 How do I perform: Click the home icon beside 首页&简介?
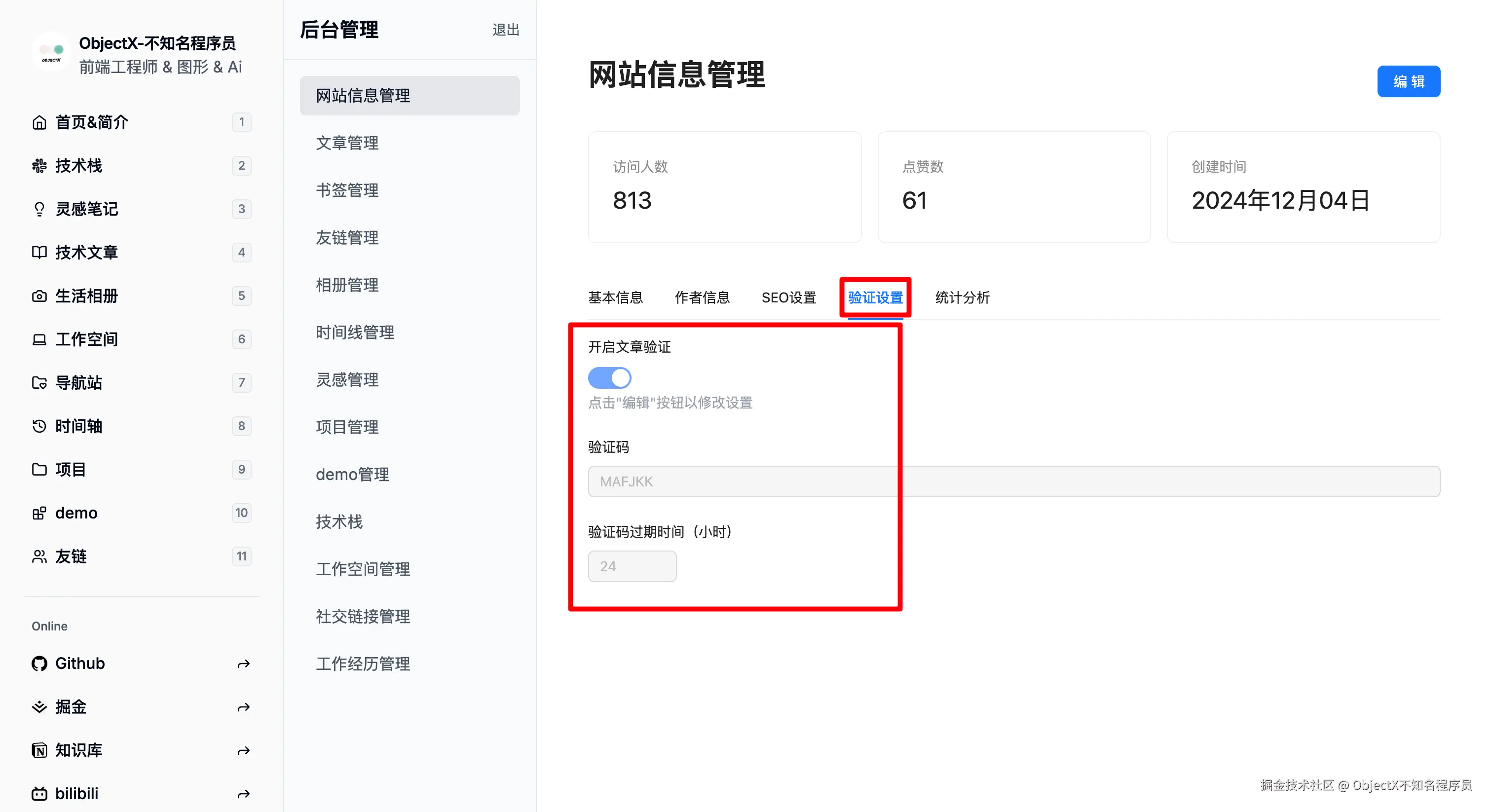[x=39, y=122]
